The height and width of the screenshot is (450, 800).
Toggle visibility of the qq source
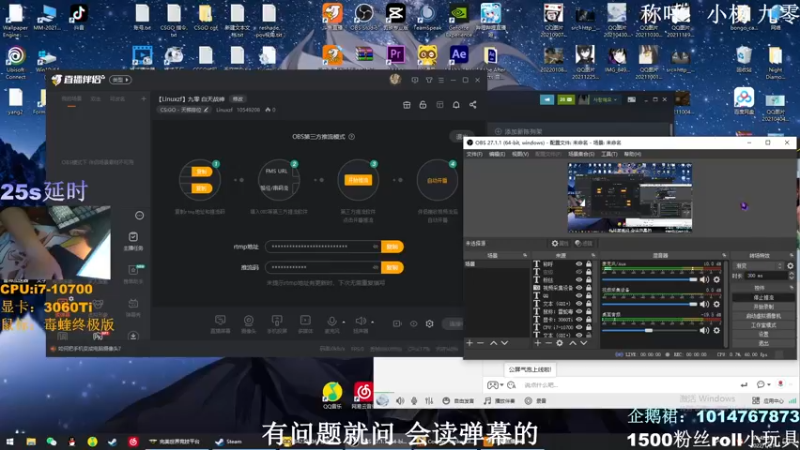(579, 295)
